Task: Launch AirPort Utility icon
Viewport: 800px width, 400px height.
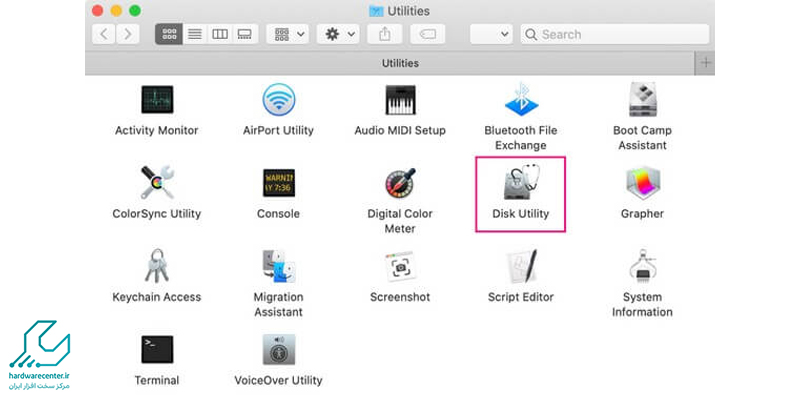Action: click(x=279, y=99)
